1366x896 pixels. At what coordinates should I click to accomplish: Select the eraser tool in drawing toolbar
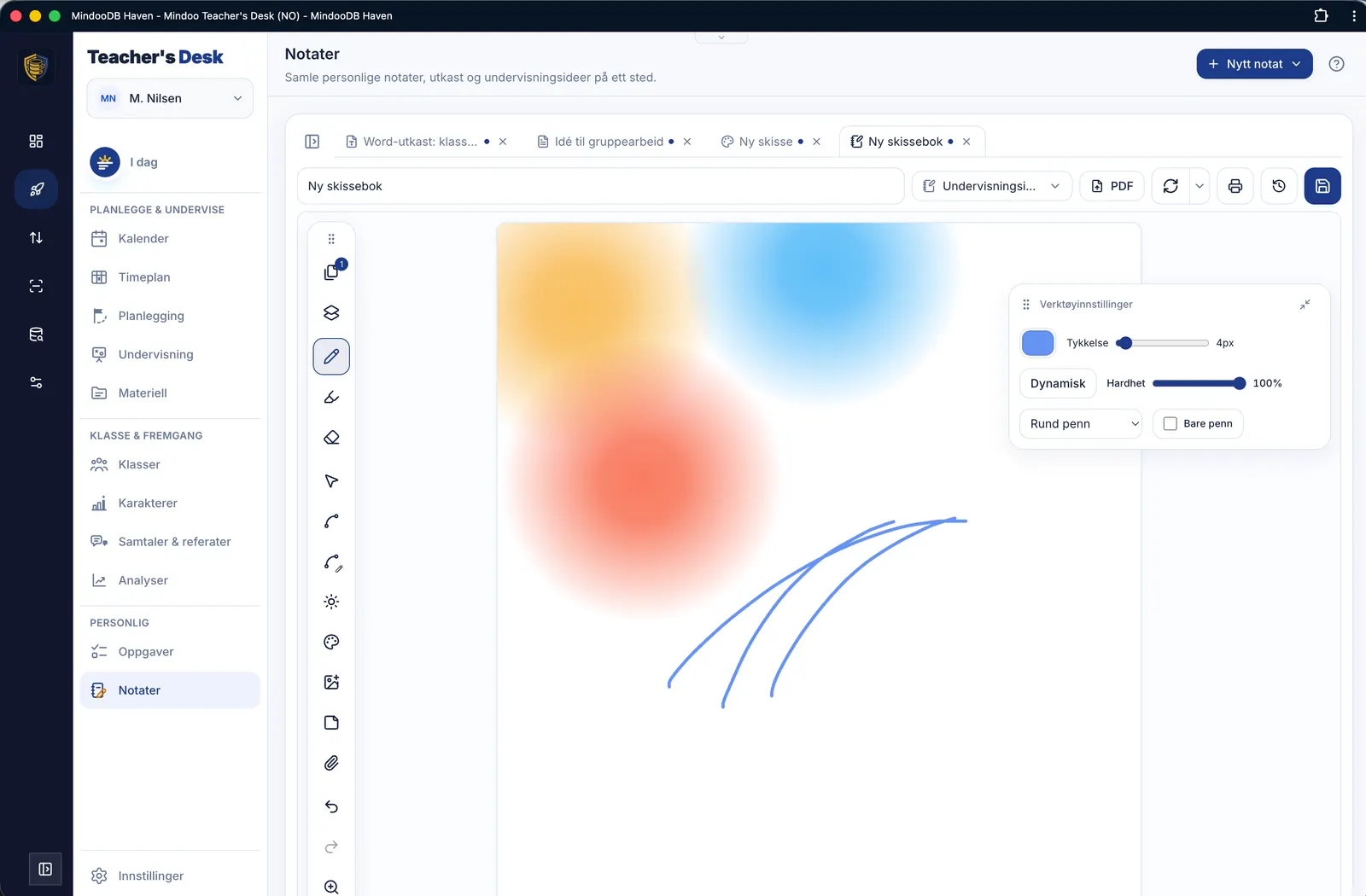tap(331, 438)
